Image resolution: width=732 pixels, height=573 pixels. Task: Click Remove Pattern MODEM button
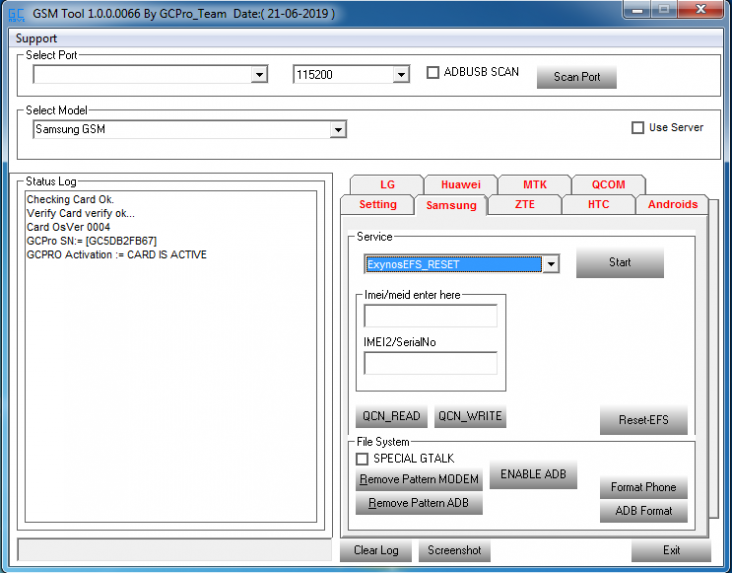[x=419, y=480]
